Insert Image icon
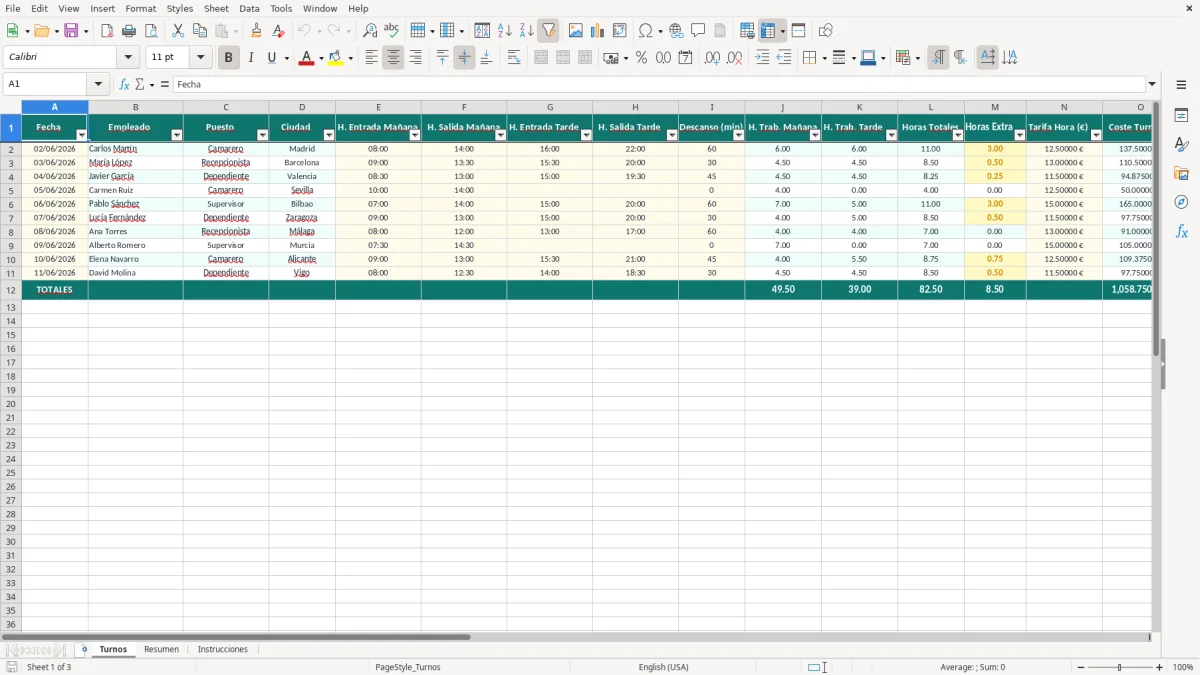This screenshot has width=1200, height=675. point(576,31)
